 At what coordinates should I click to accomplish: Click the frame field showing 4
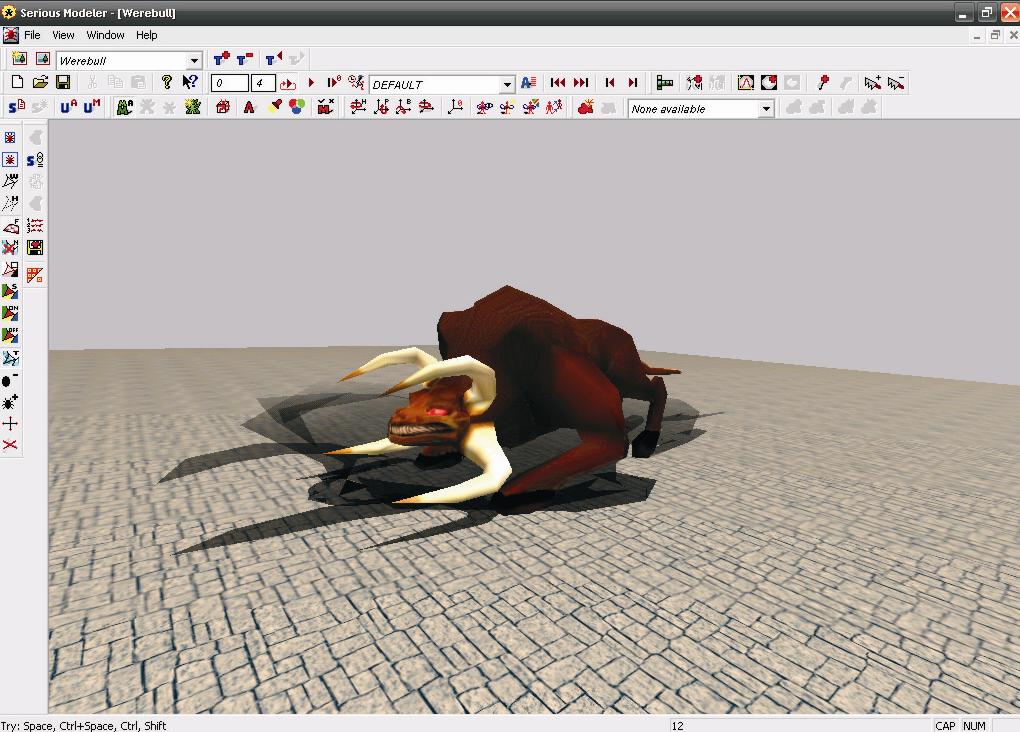(x=263, y=83)
